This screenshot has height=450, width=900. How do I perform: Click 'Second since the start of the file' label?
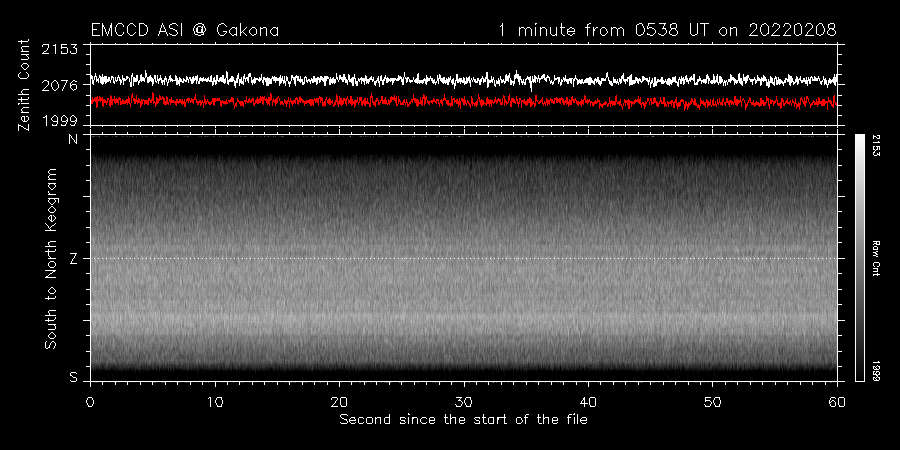[463, 420]
